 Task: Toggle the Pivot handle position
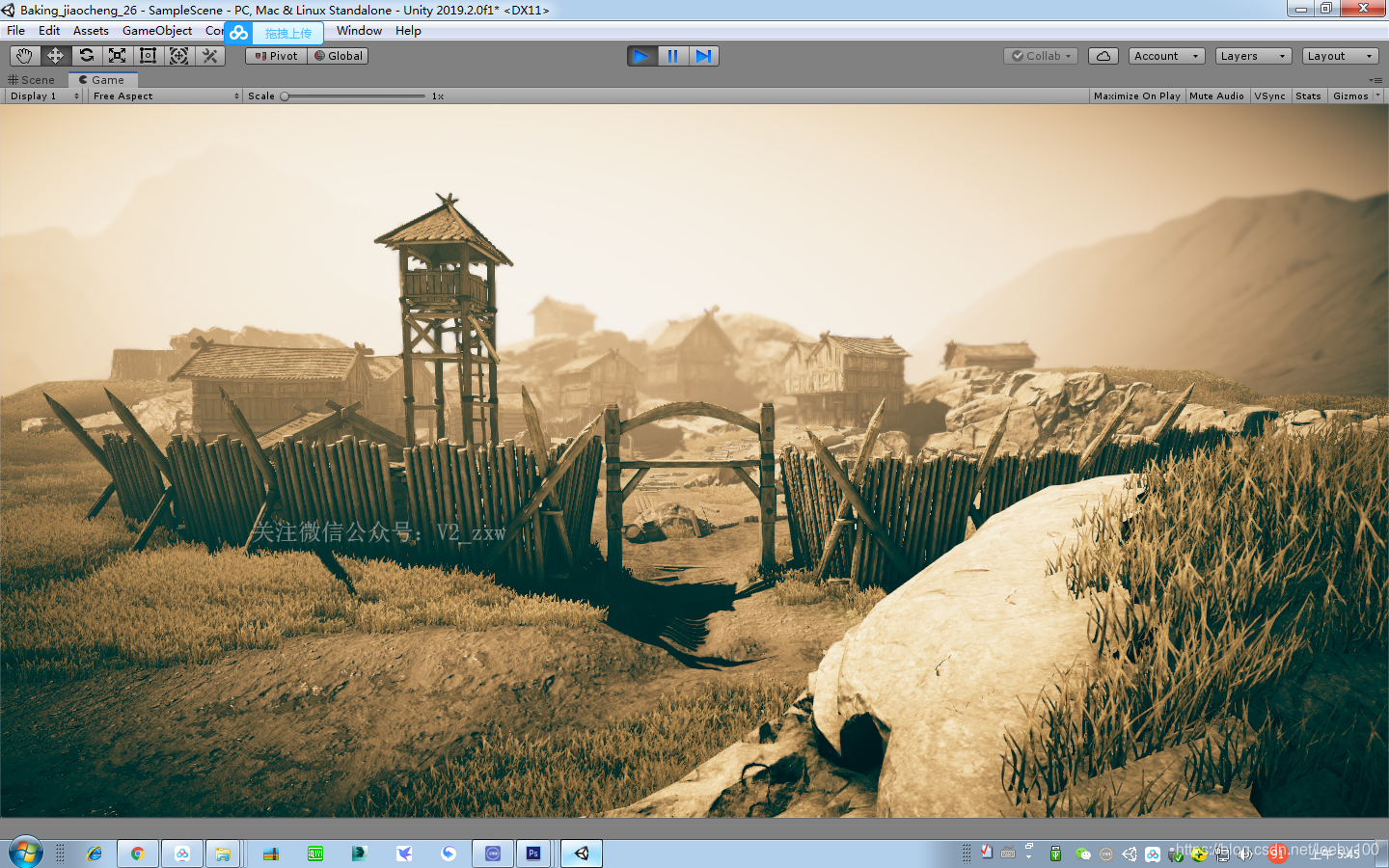click(276, 56)
